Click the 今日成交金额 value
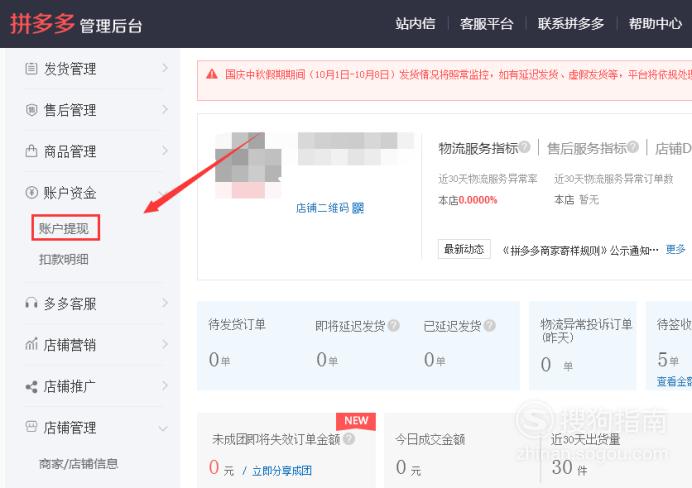Viewport: 692px width, 488px height. (408, 467)
